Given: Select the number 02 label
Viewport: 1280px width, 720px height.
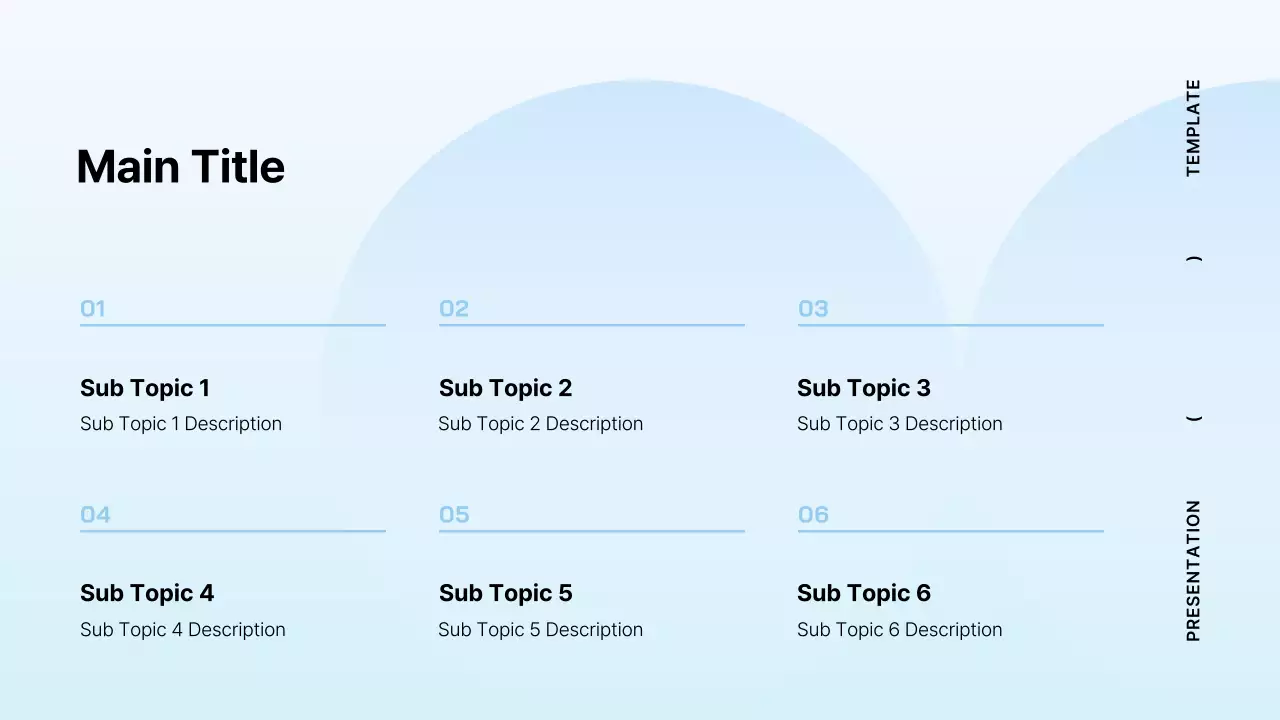Looking at the screenshot, I should point(454,309).
